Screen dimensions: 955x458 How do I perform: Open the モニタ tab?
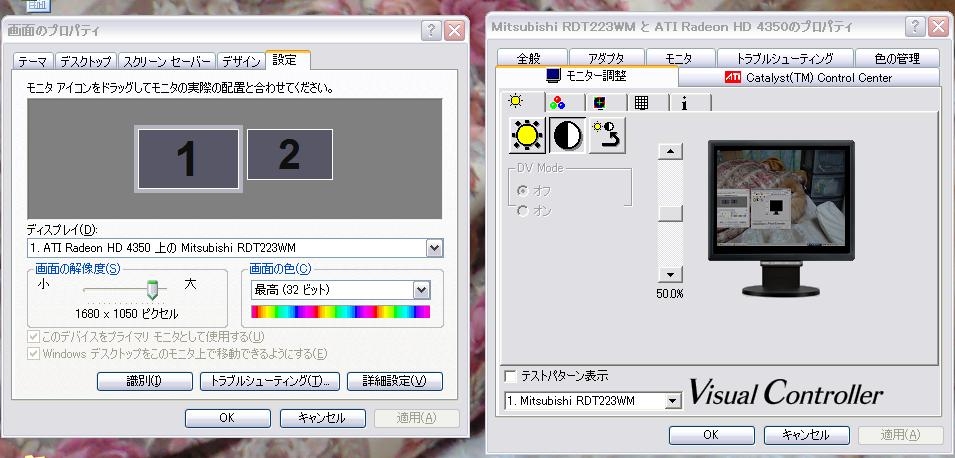point(678,59)
